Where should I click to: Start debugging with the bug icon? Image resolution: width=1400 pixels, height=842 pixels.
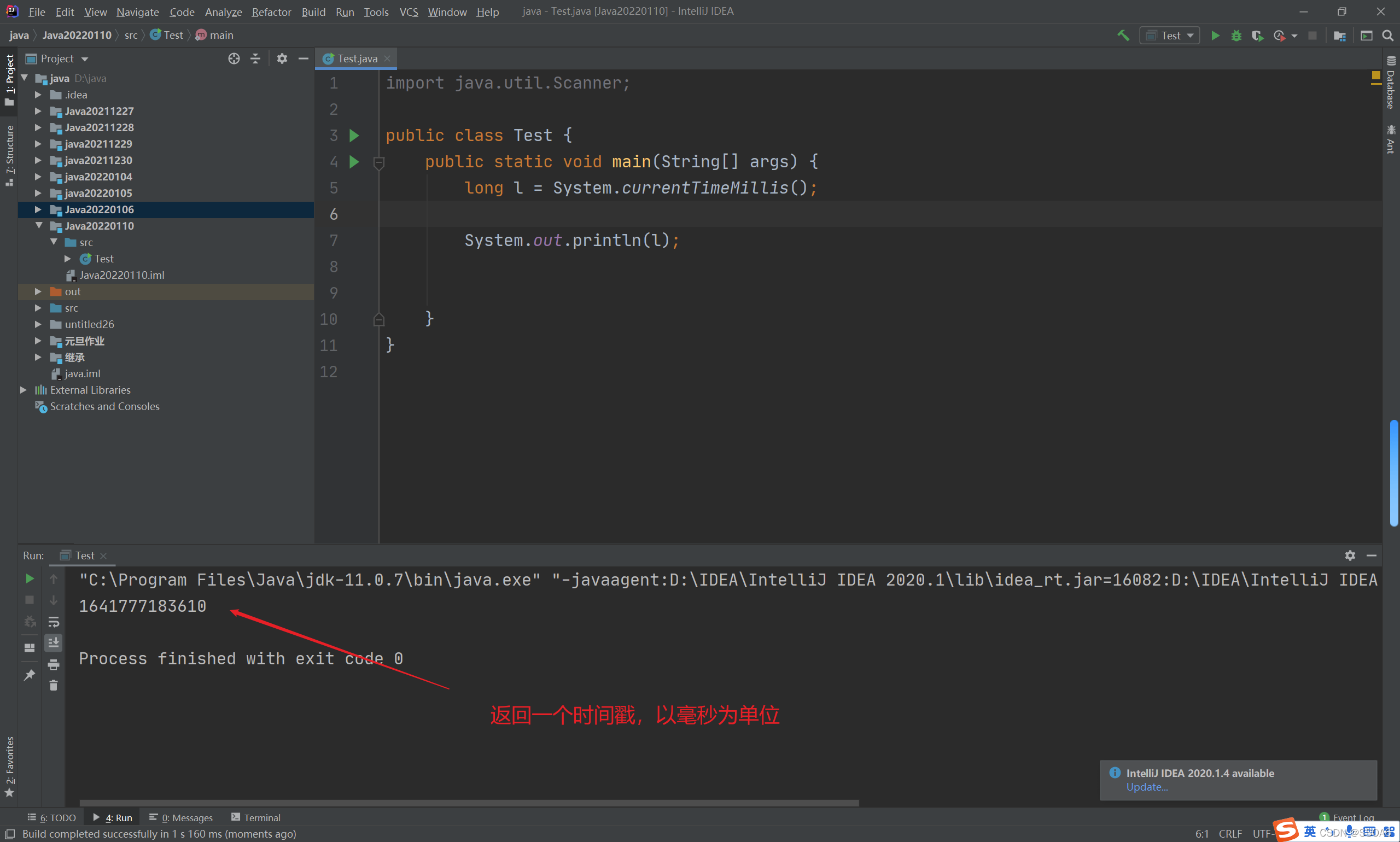(1236, 35)
